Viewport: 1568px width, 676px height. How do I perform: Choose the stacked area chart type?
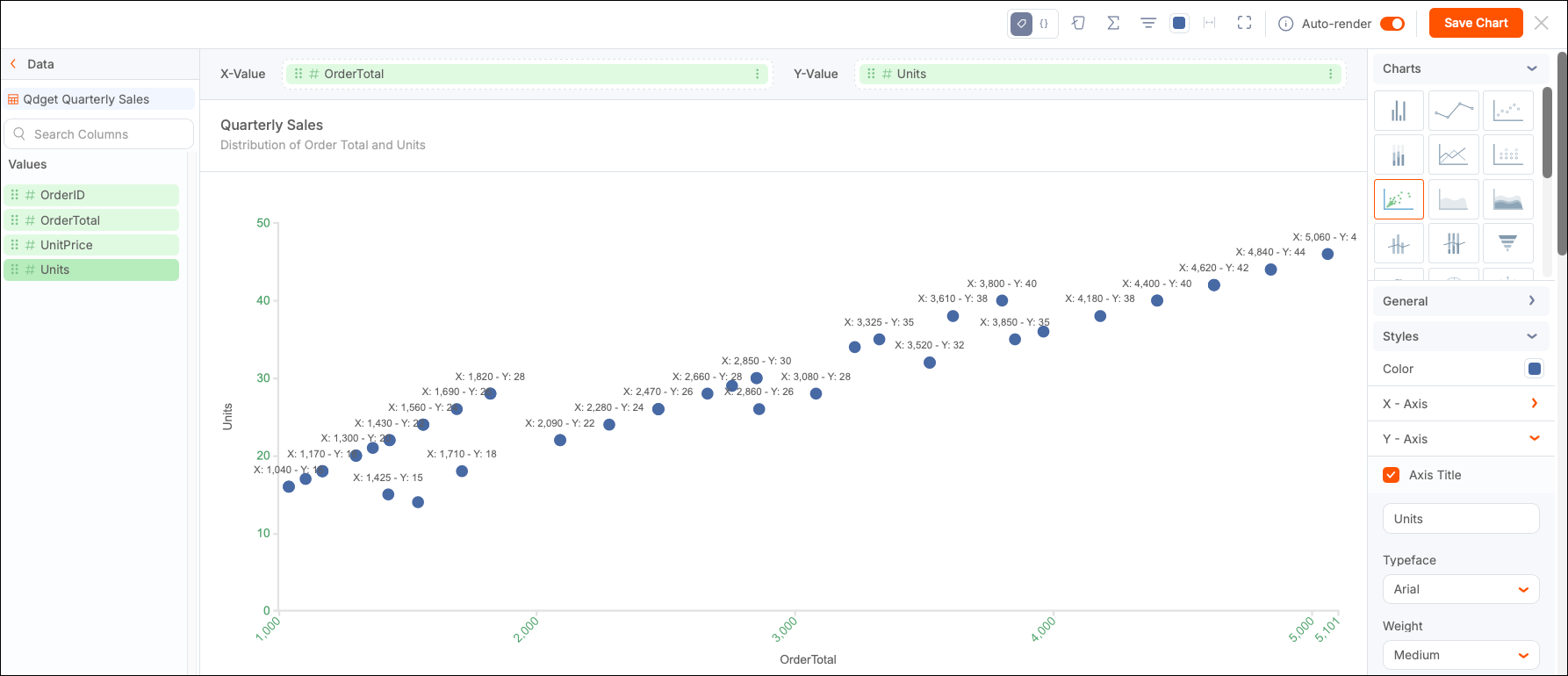1507,199
